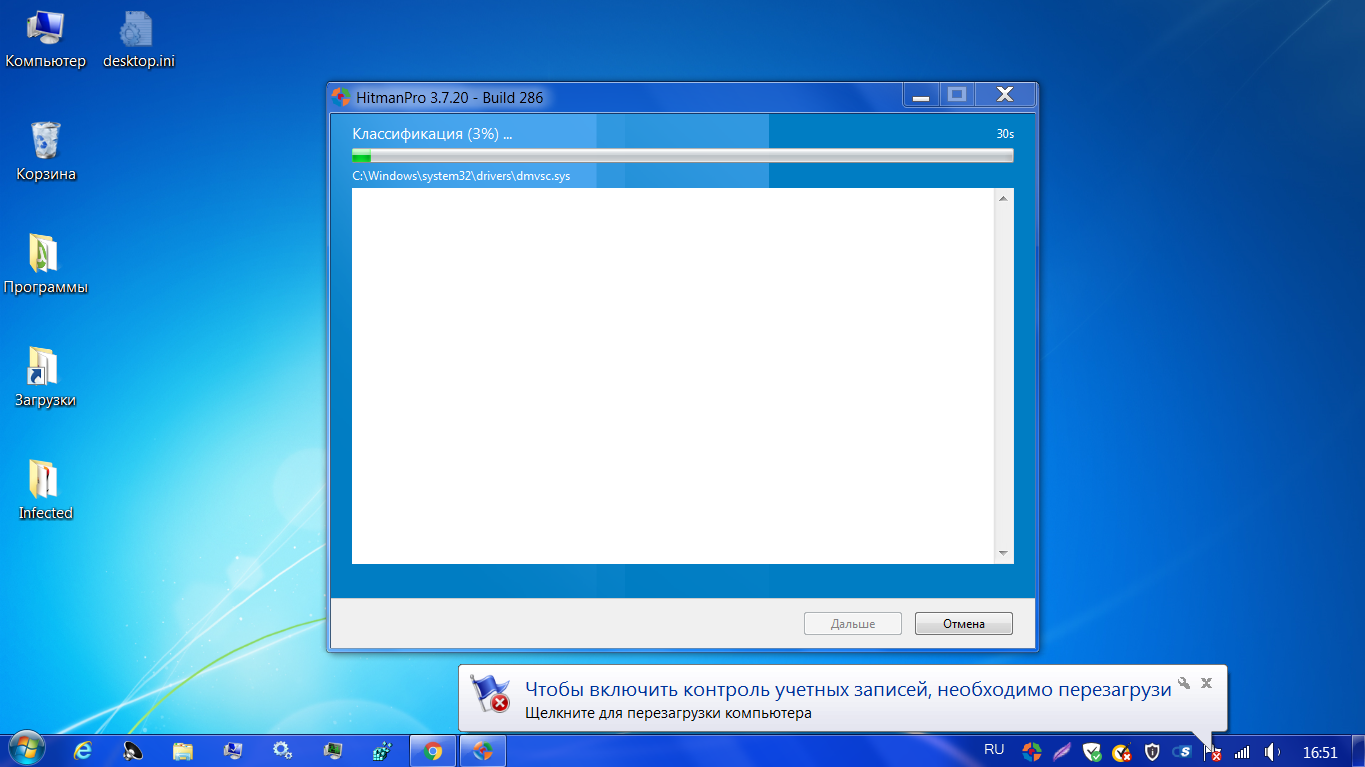The height and width of the screenshot is (767, 1365).
Task: Switch to Google Chrome in the taskbar
Action: [x=433, y=751]
